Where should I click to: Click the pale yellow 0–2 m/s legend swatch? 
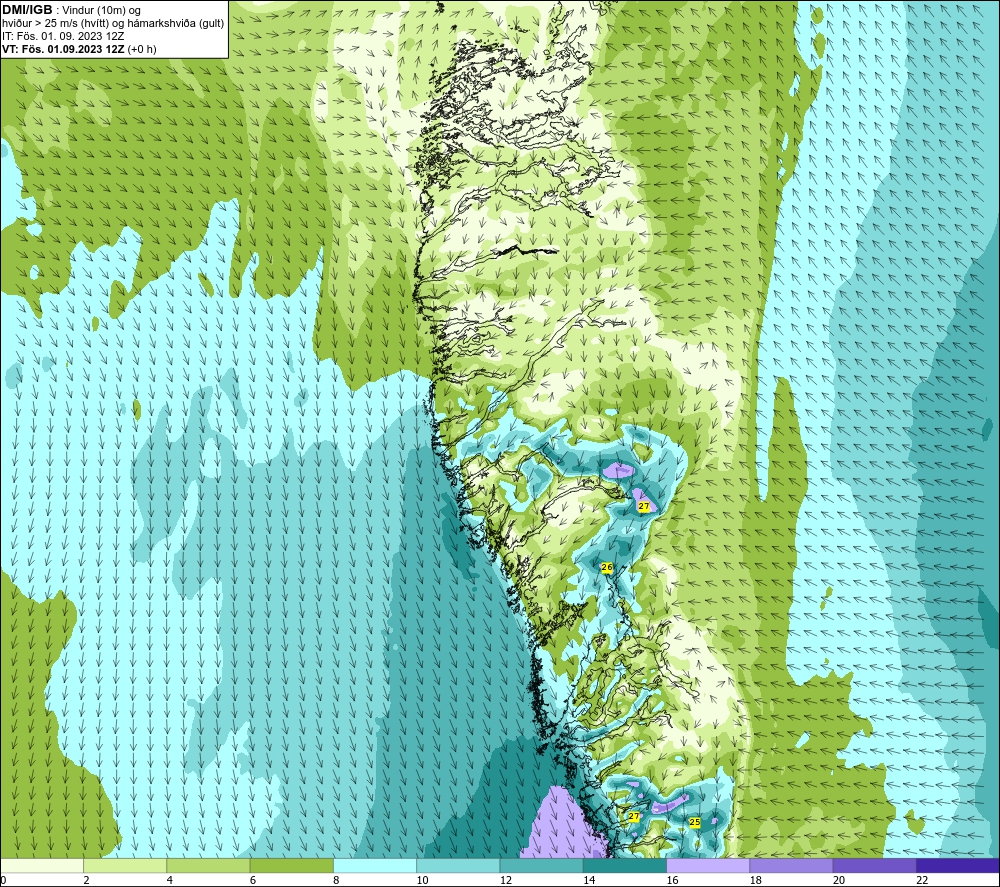pyautogui.click(x=42, y=865)
